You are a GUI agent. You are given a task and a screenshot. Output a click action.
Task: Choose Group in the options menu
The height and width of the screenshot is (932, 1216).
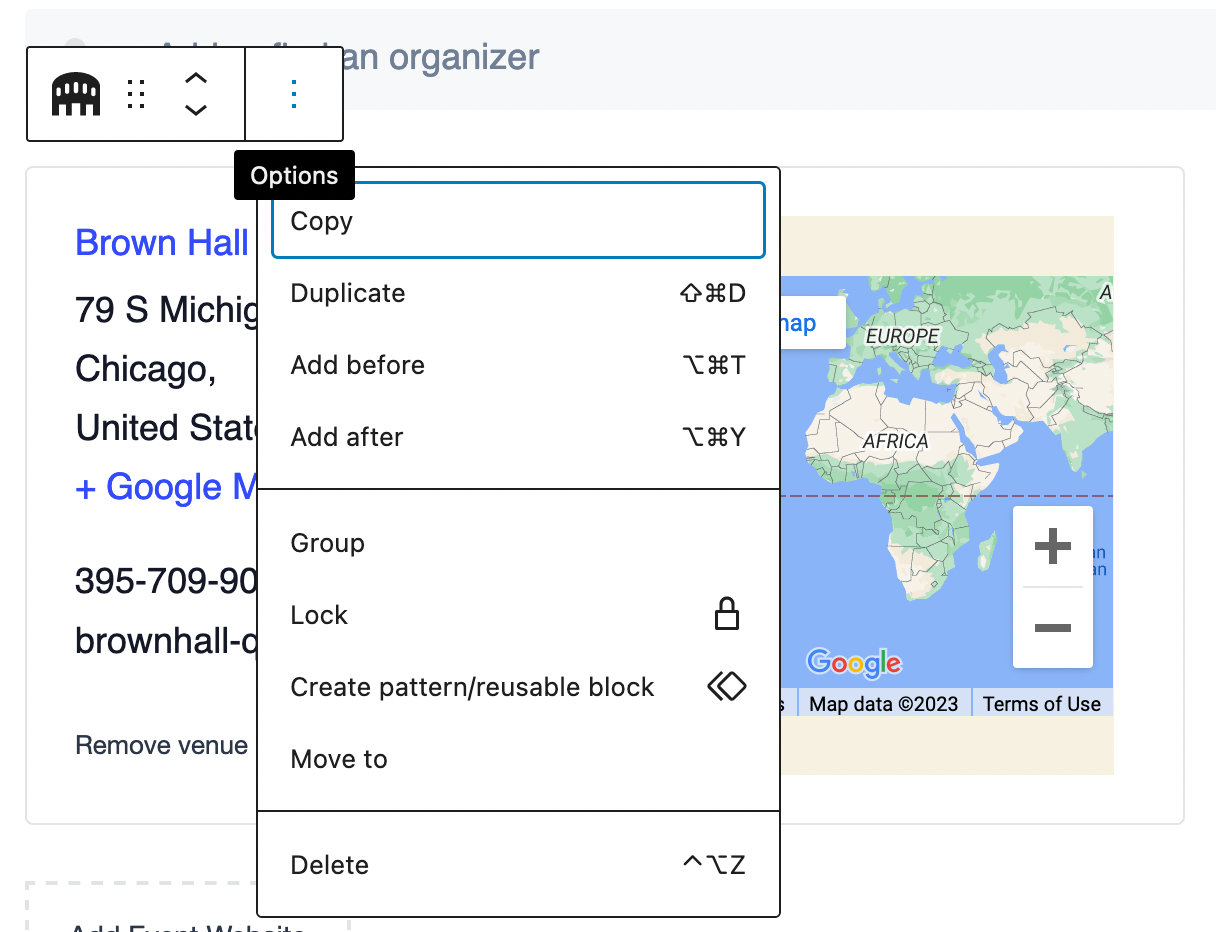click(518, 543)
